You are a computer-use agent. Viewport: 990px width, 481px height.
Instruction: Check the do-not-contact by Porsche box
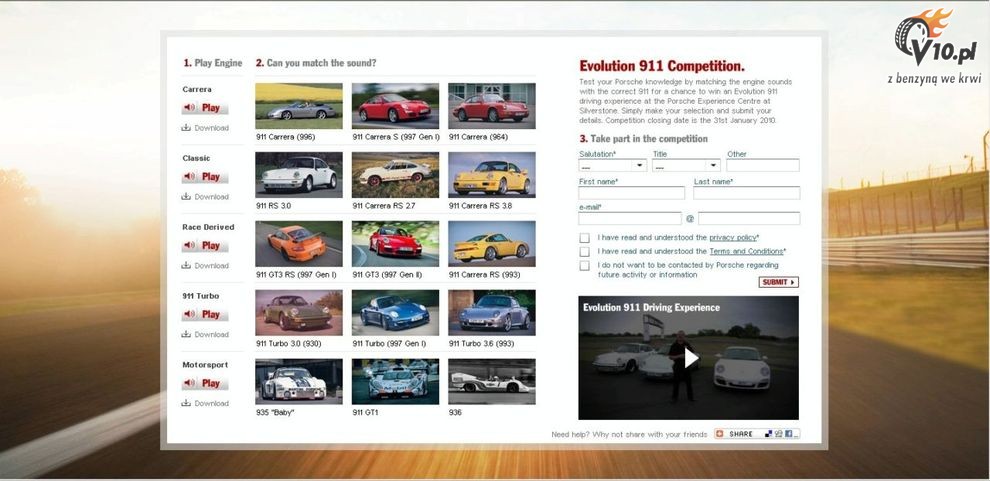point(585,266)
